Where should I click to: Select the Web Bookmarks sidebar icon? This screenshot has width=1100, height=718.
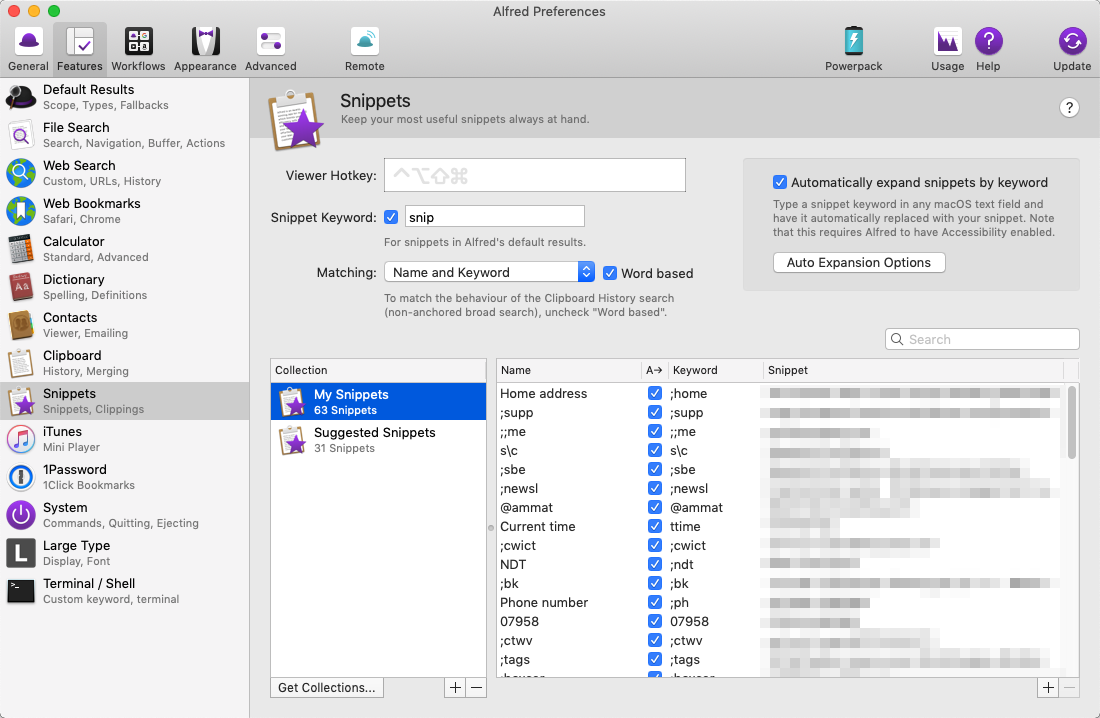tap(21, 211)
